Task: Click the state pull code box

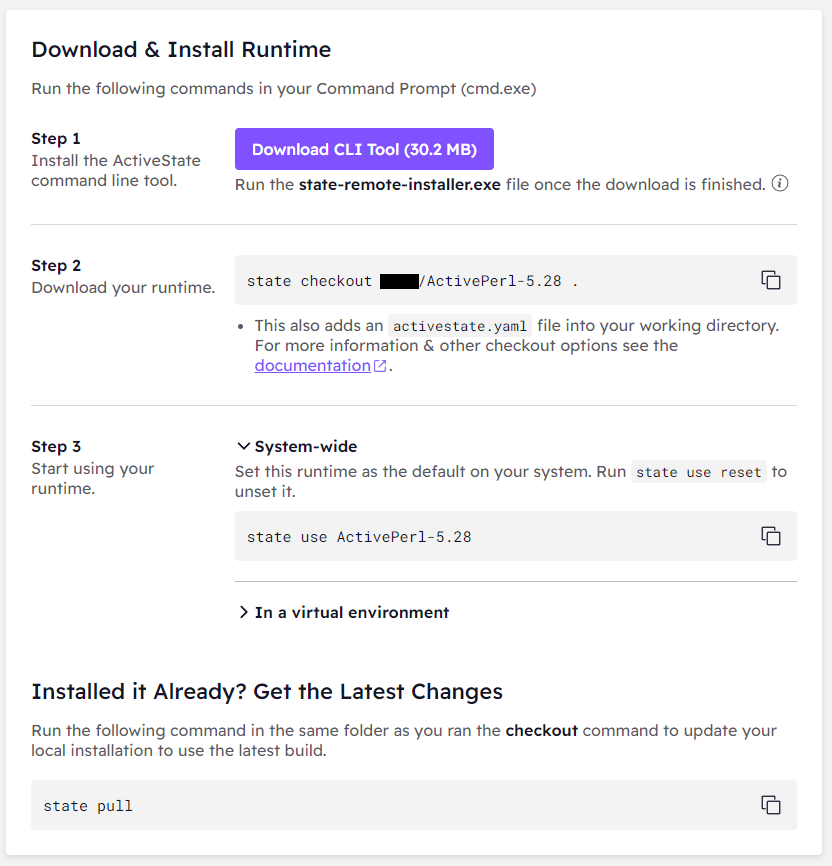Action: [x=414, y=805]
